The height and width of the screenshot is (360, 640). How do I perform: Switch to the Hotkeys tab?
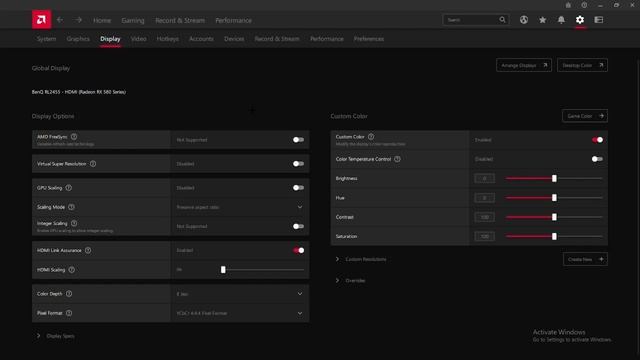[168, 39]
